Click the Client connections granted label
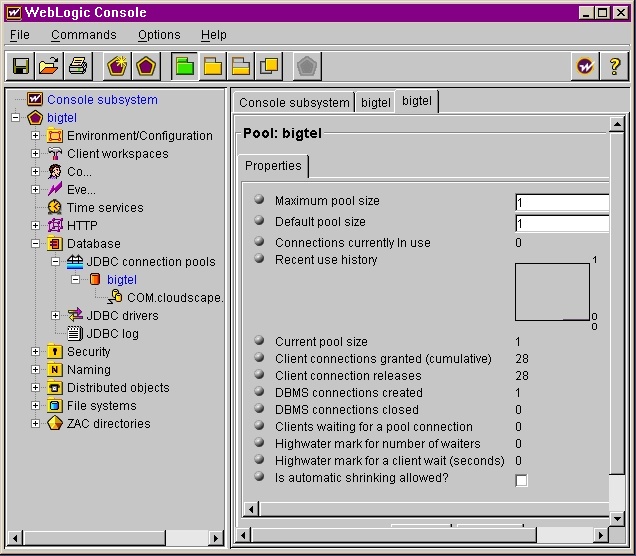The width and height of the screenshot is (636, 556). 383,359
